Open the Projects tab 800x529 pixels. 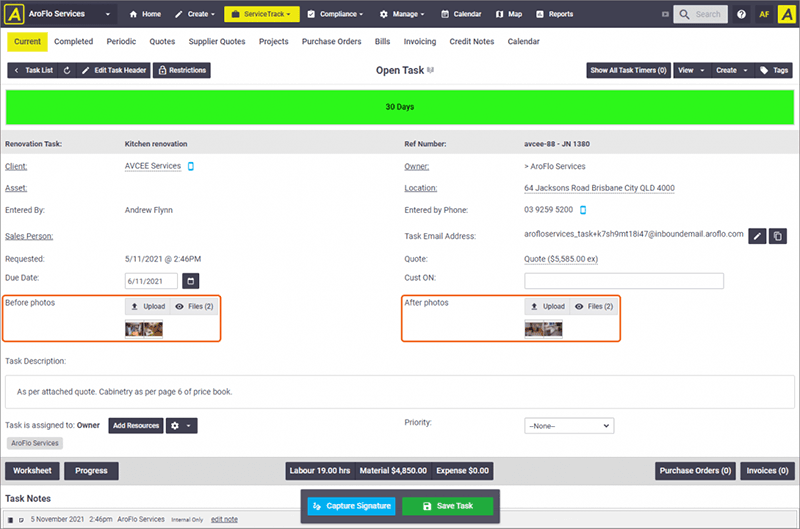[273, 41]
